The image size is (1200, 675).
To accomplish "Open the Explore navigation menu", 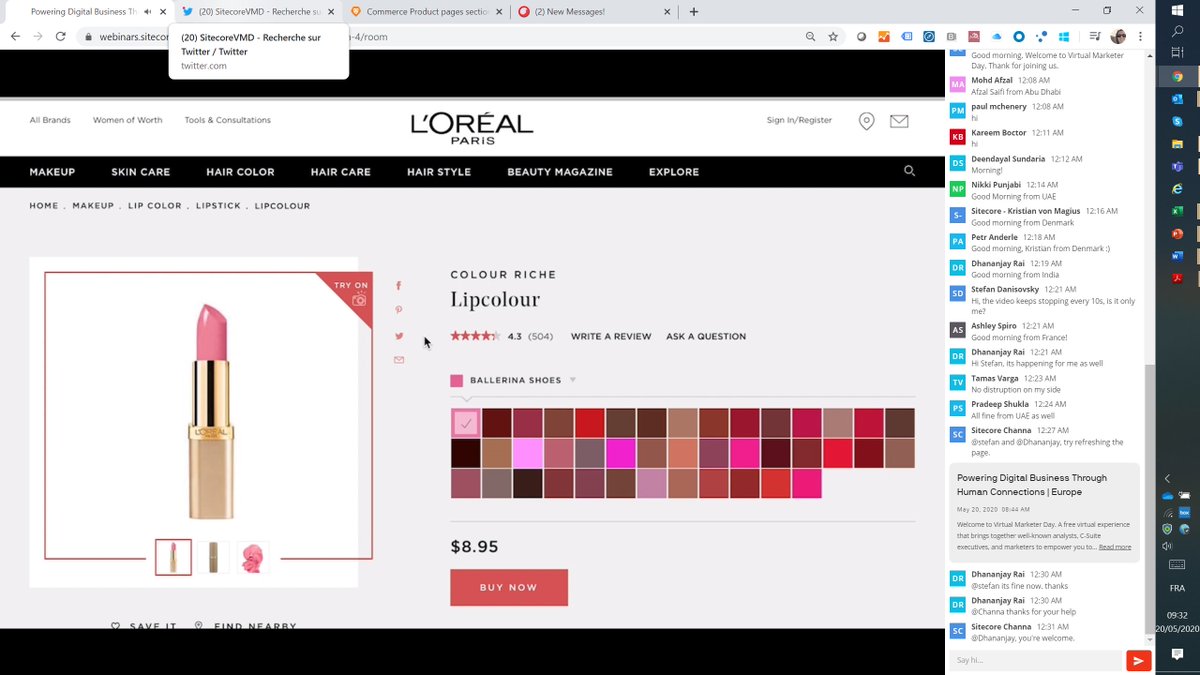I will pos(674,172).
